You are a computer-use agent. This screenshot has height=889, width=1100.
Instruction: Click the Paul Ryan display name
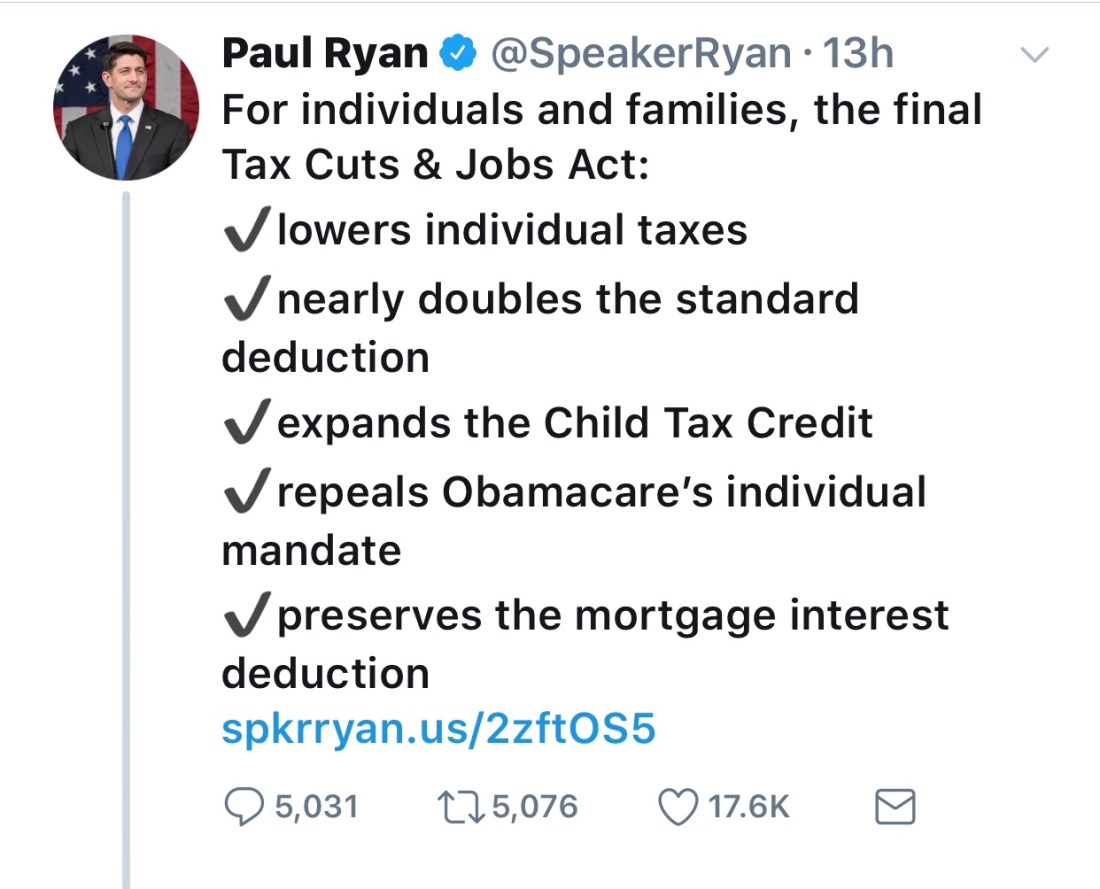[x=325, y=55]
